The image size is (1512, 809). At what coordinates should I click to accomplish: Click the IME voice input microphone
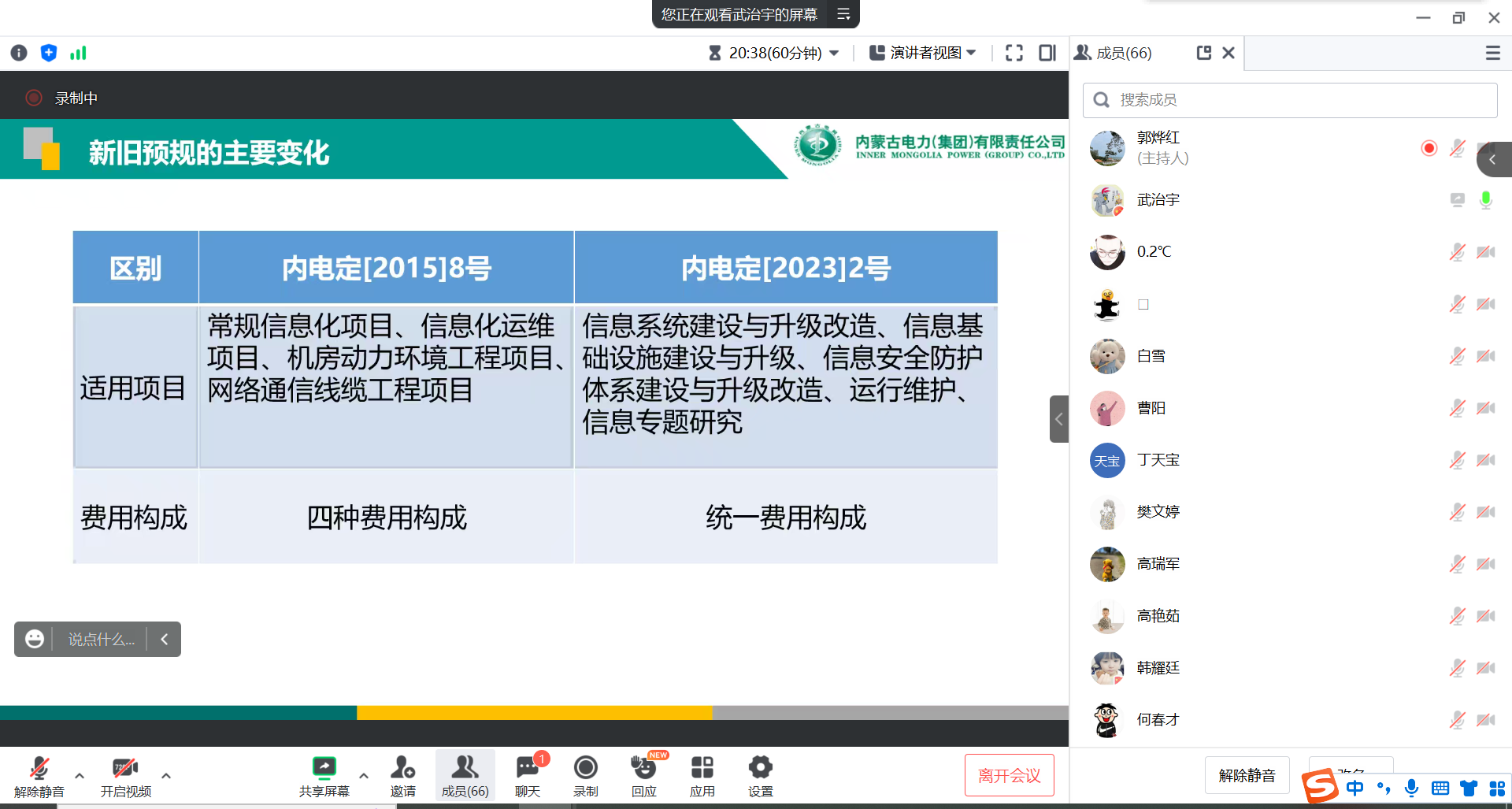click(1412, 788)
